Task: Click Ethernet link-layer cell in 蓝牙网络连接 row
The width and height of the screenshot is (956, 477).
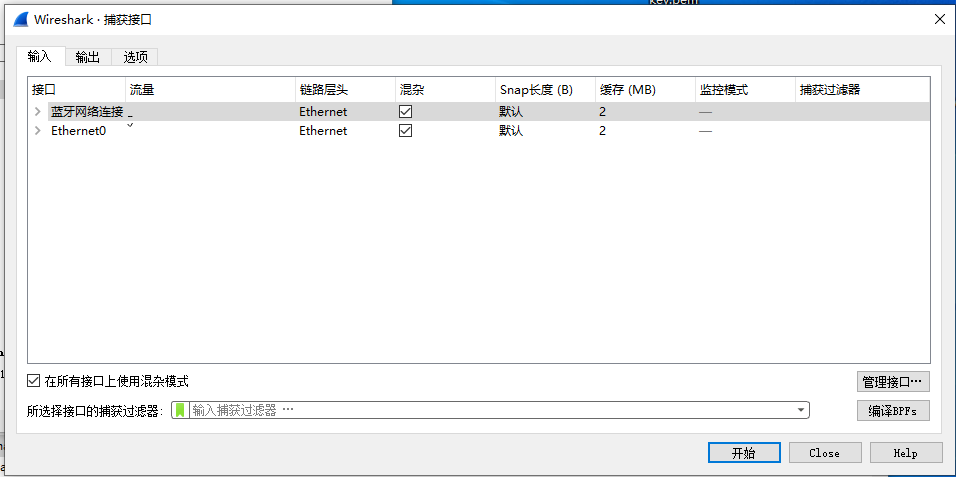Action: click(x=323, y=112)
